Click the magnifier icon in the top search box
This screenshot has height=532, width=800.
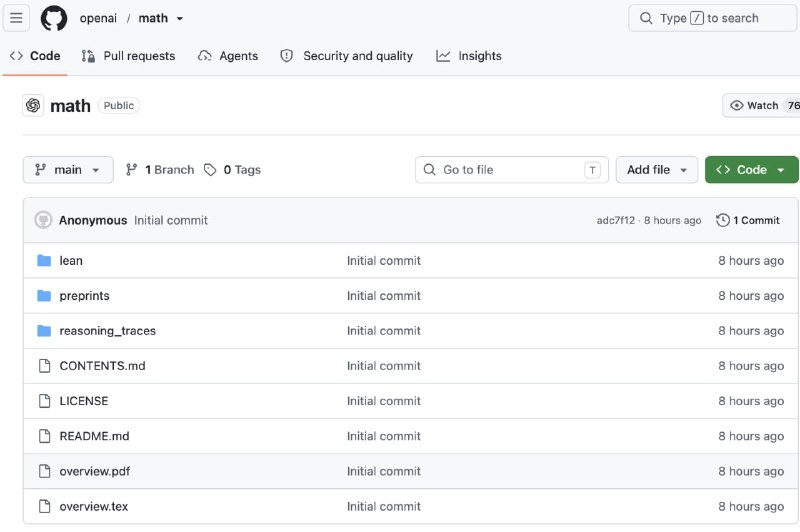(646, 18)
